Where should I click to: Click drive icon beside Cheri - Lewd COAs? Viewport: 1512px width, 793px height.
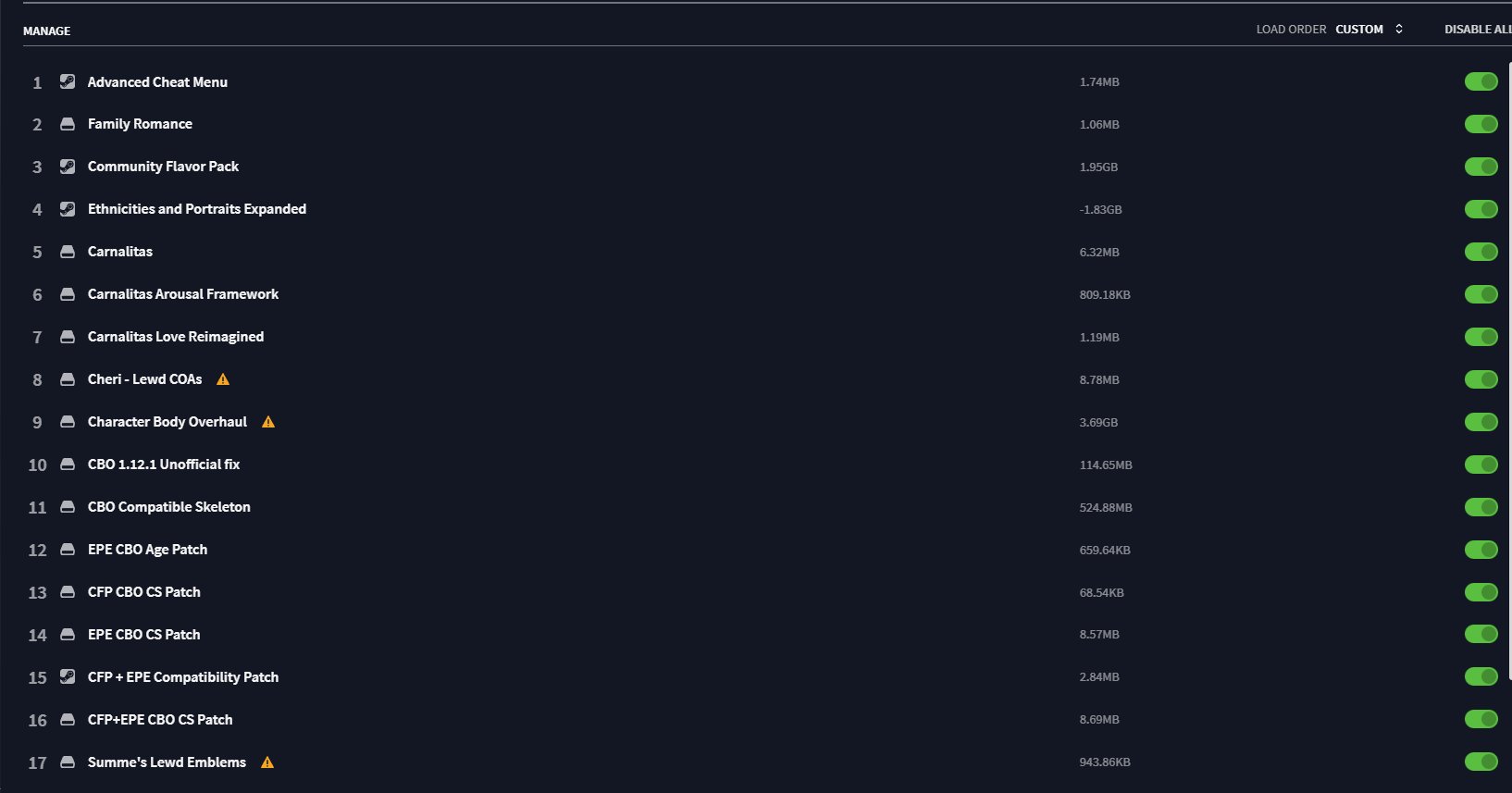[x=68, y=379]
